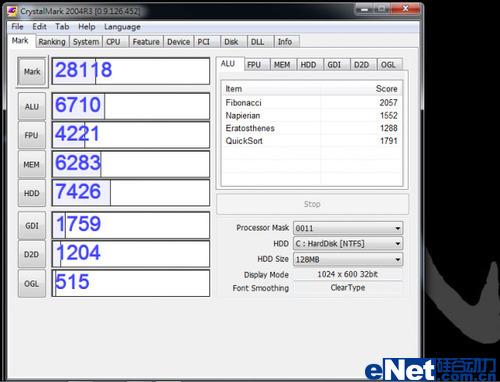
Task: Click the D2D score 1204 field
Action: coord(131,254)
